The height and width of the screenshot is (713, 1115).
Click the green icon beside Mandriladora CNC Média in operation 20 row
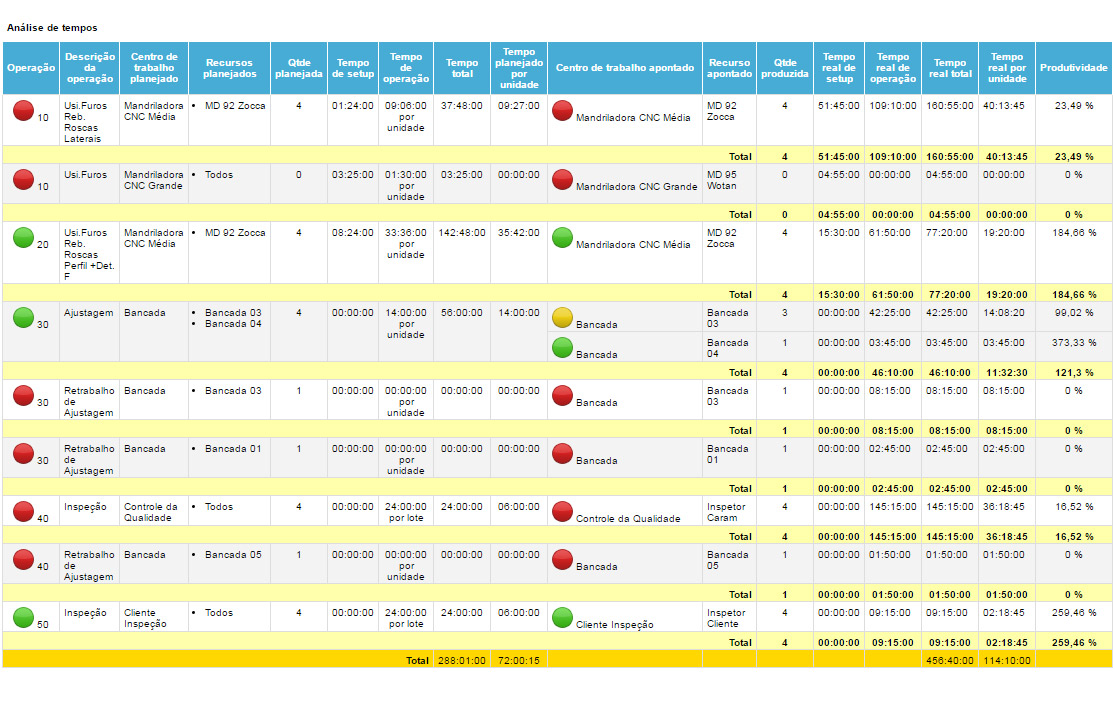(x=562, y=238)
